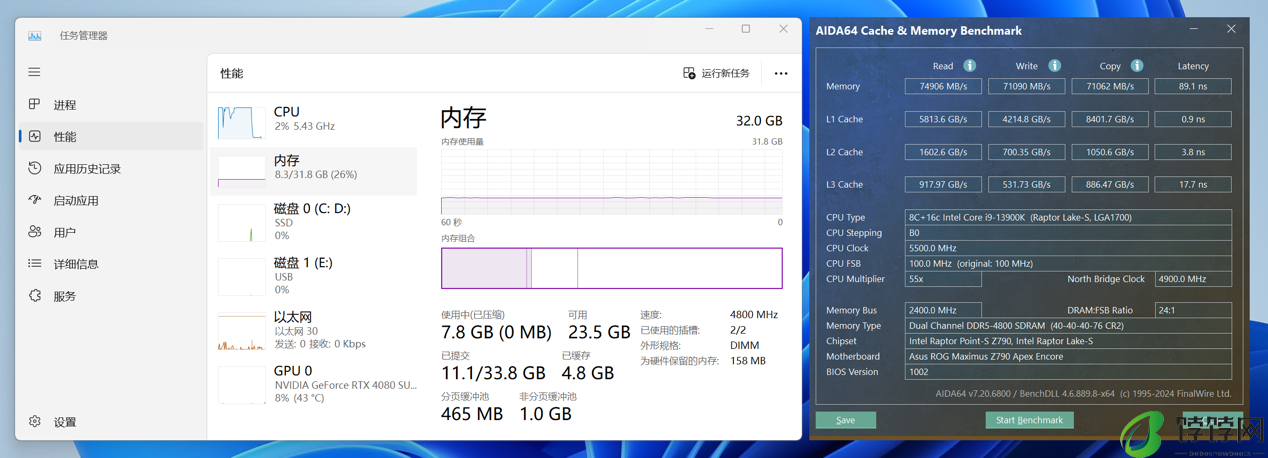The width and height of the screenshot is (1268, 458).
Task: Click Motherboard Asus ROG Maximus Z790 field
Action: 1068,357
